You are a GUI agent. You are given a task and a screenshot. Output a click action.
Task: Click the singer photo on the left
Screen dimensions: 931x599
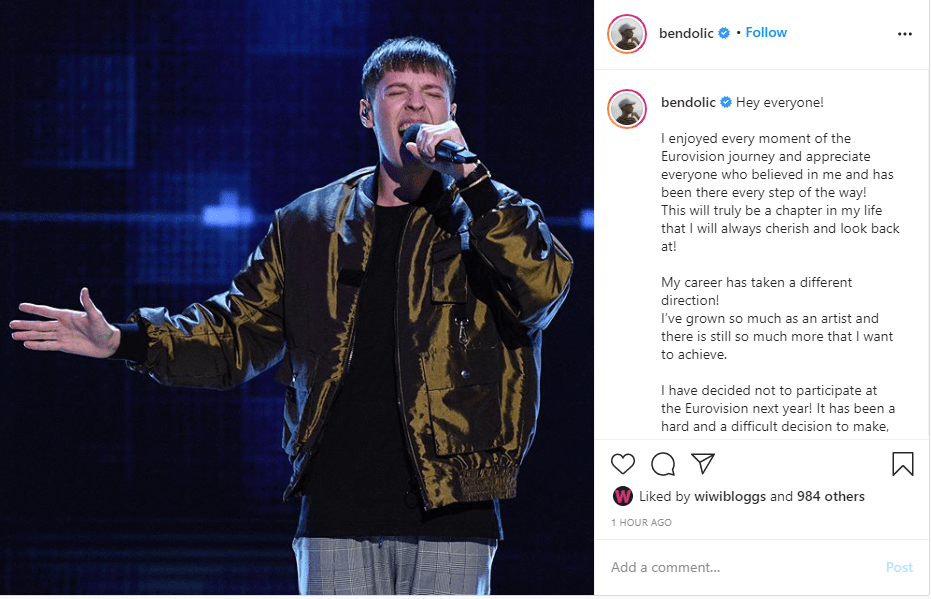(297, 297)
